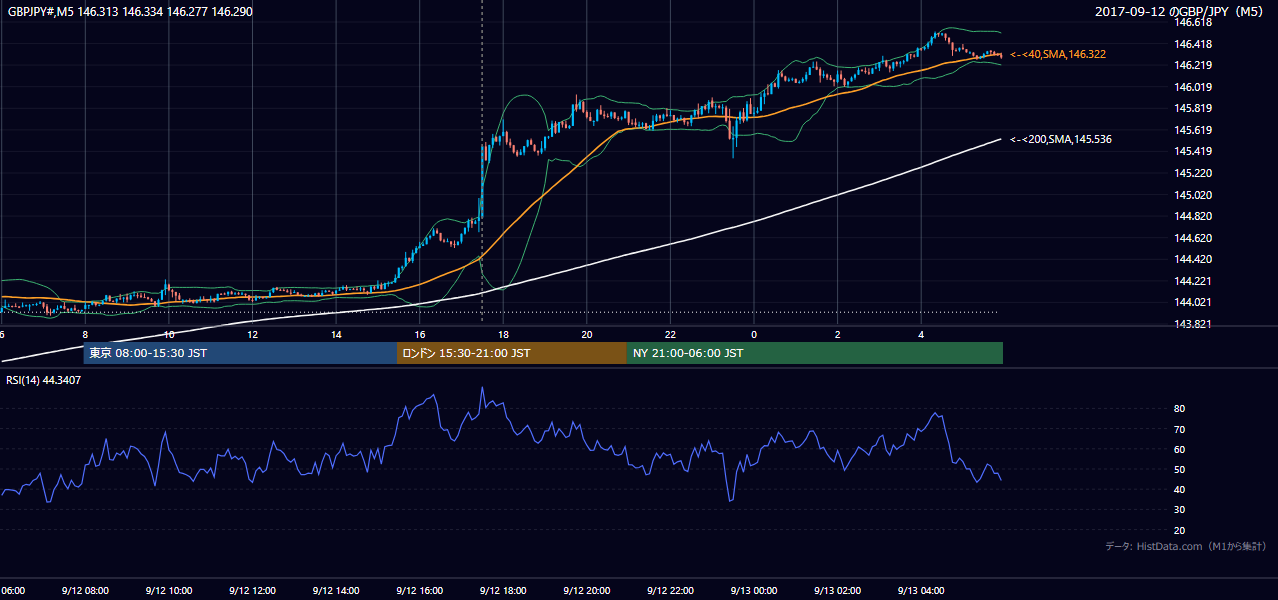
Task: Click the RSI 20 level label
Action: pos(1180,530)
